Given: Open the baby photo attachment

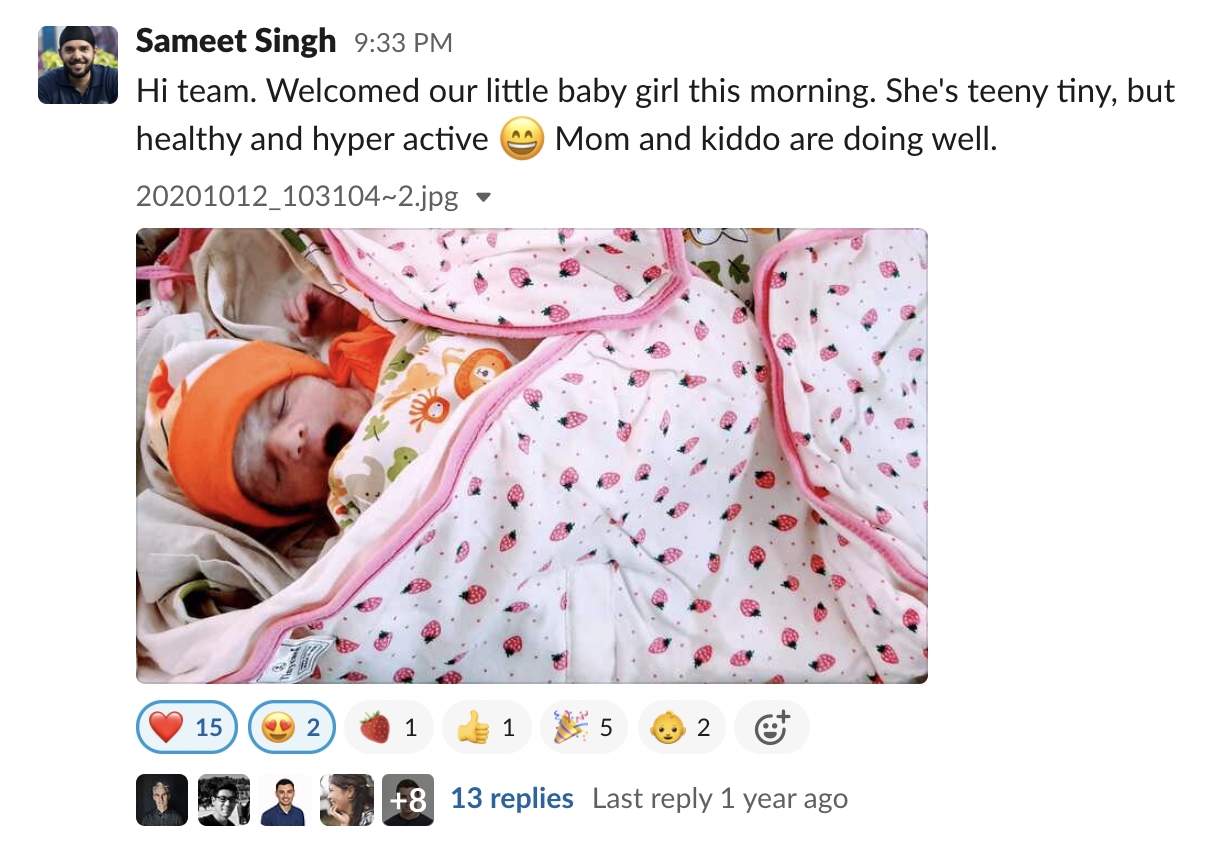Looking at the screenshot, I should [x=531, y=456].
